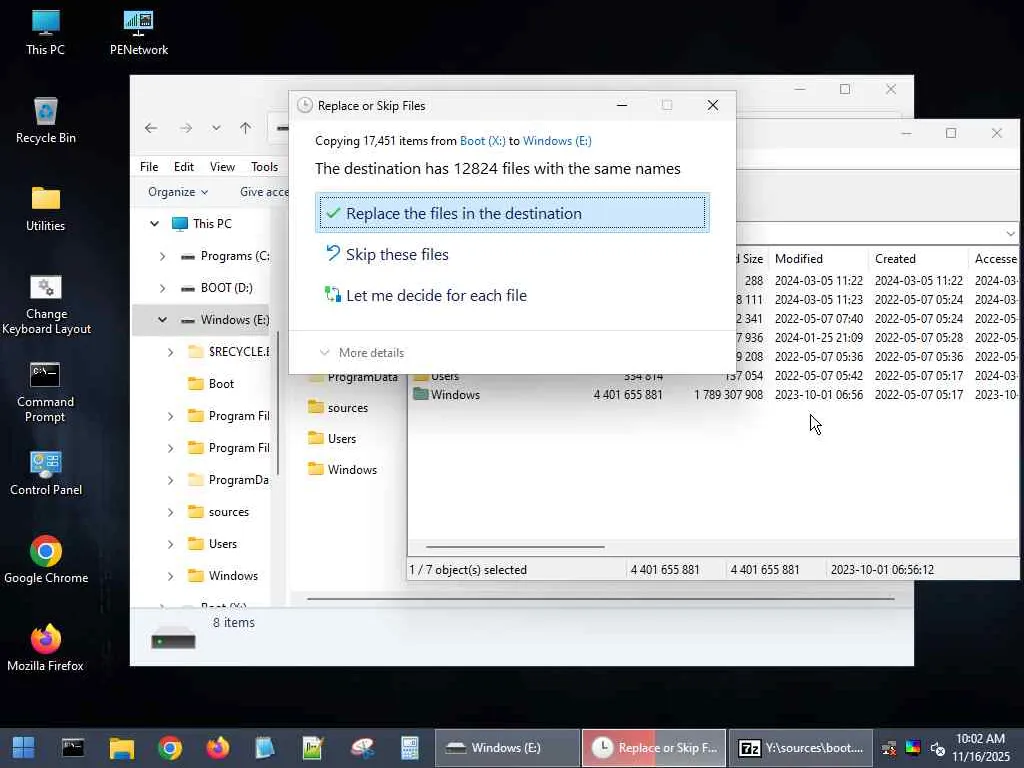This screenshot has width=1024, height=768.
Task: Open Utilities folder on desktop
Action: coord(46,209)
